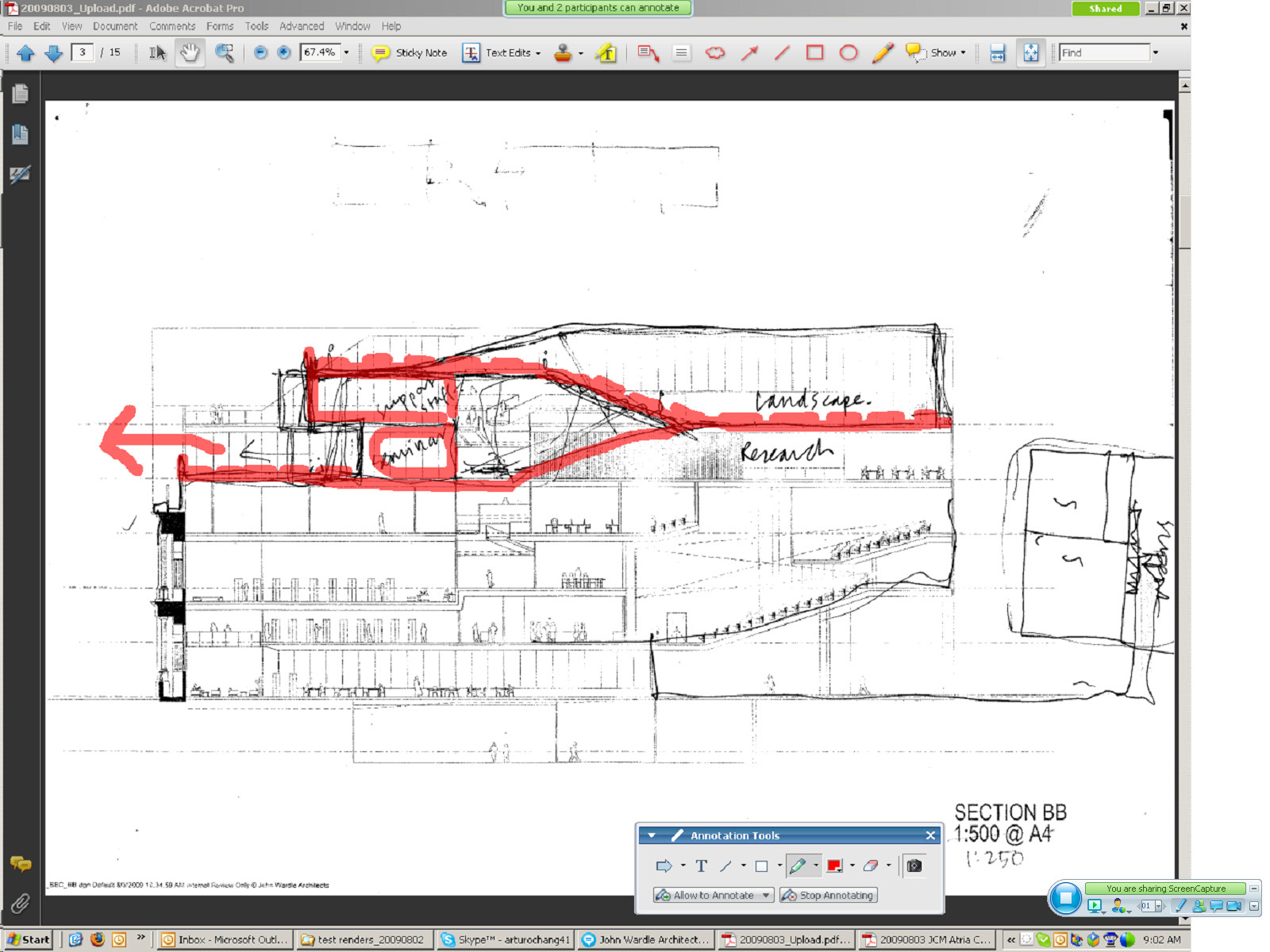Select the red Oval drawing tool
The image size is (1270, 952).
point(849,53)
